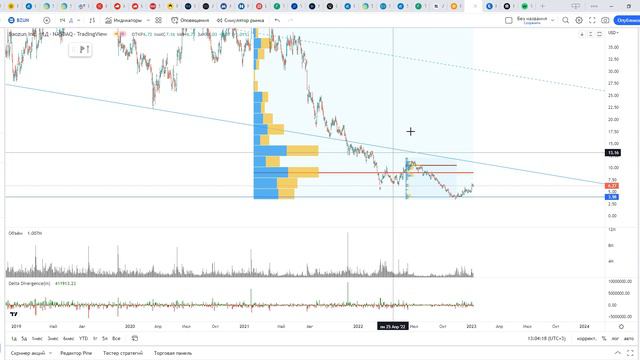Click the Baozun Inc chart title legend
The image size is (640, 360).
pyautogui.click(x=58, y=34)
